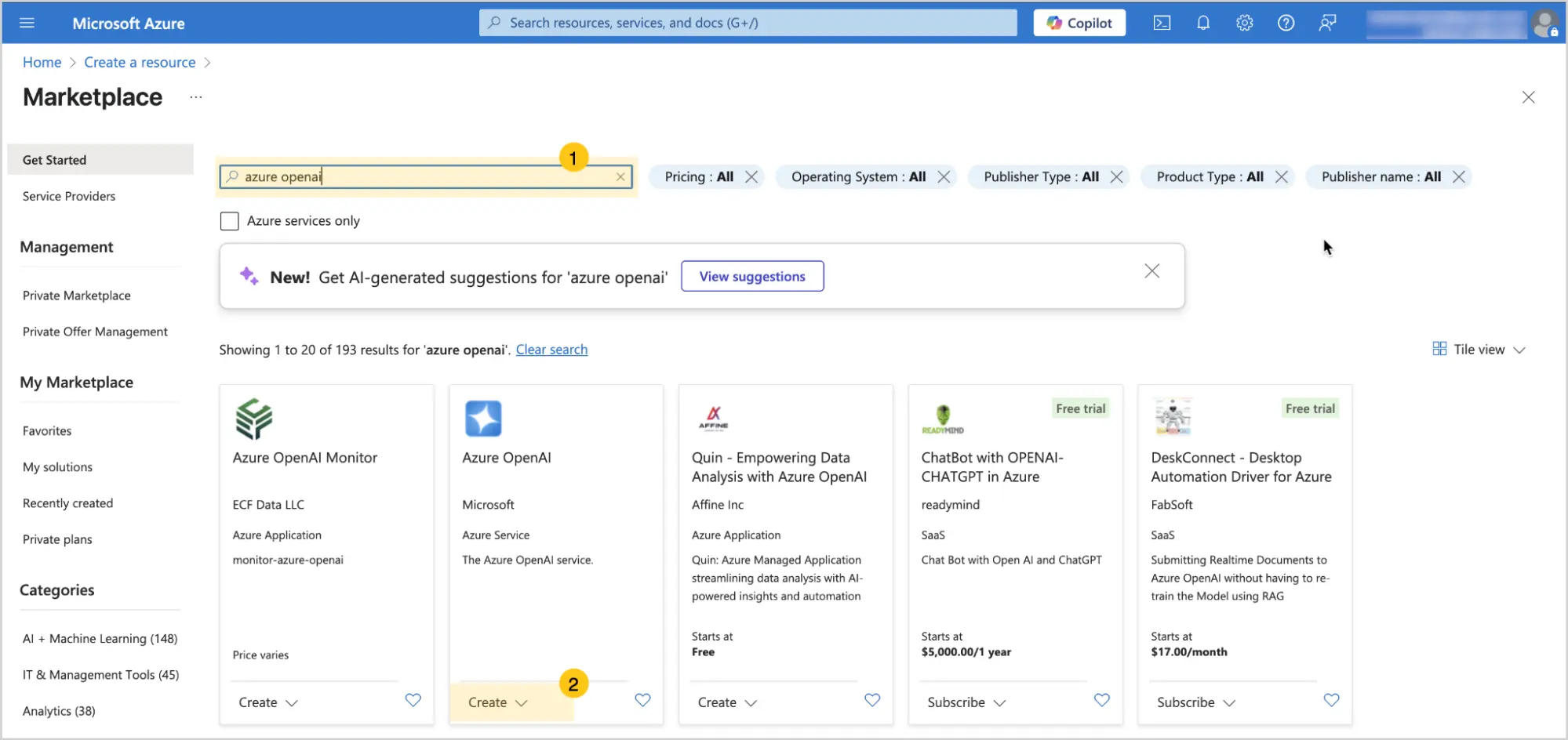This screenshot has height=740, width=1568.
Task: Go to Favorites in My Marketplace
Action: coord(47,431)
